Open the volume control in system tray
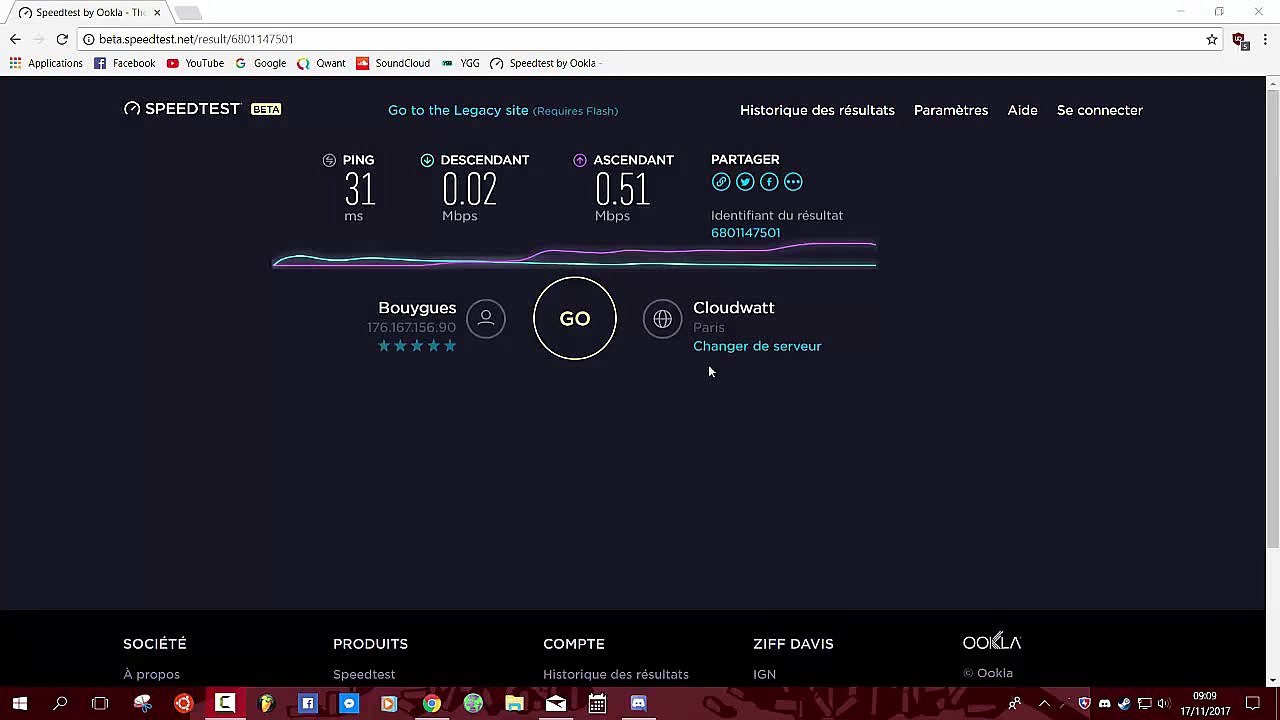Image resolution: width=1280 pixels, height=720 pixels. (x=1164, y=704)
